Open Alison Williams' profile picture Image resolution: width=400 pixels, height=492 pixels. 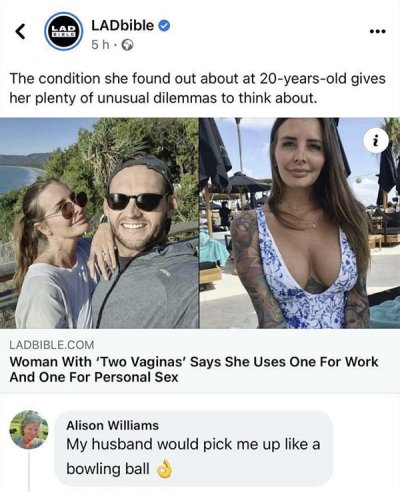tap(29, 430)
